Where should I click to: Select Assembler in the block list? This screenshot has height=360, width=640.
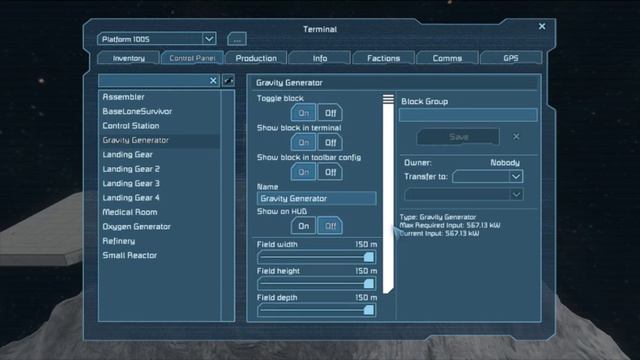click(159, 97)
